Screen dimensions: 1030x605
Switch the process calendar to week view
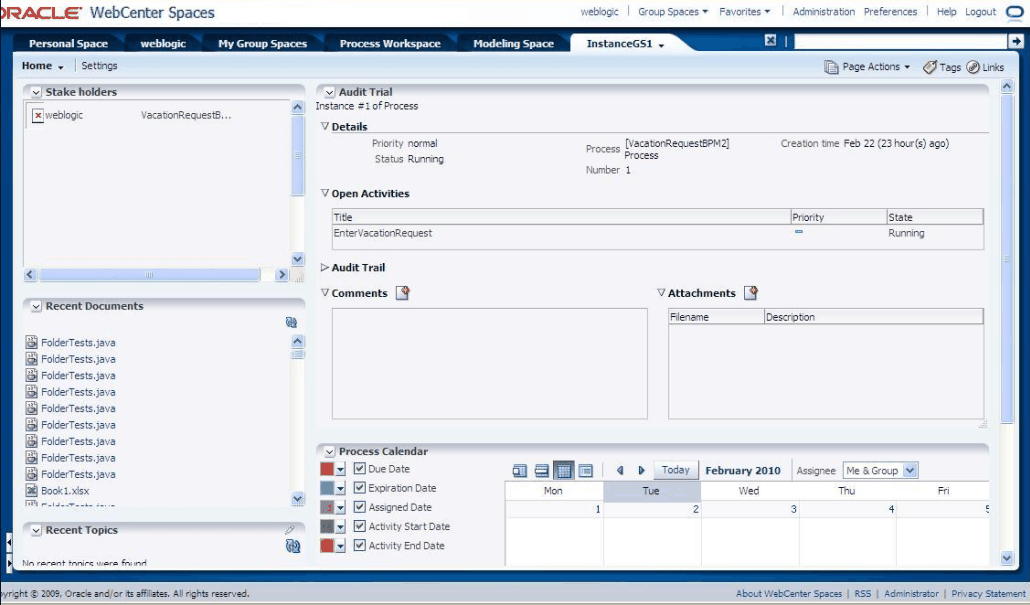542,470
